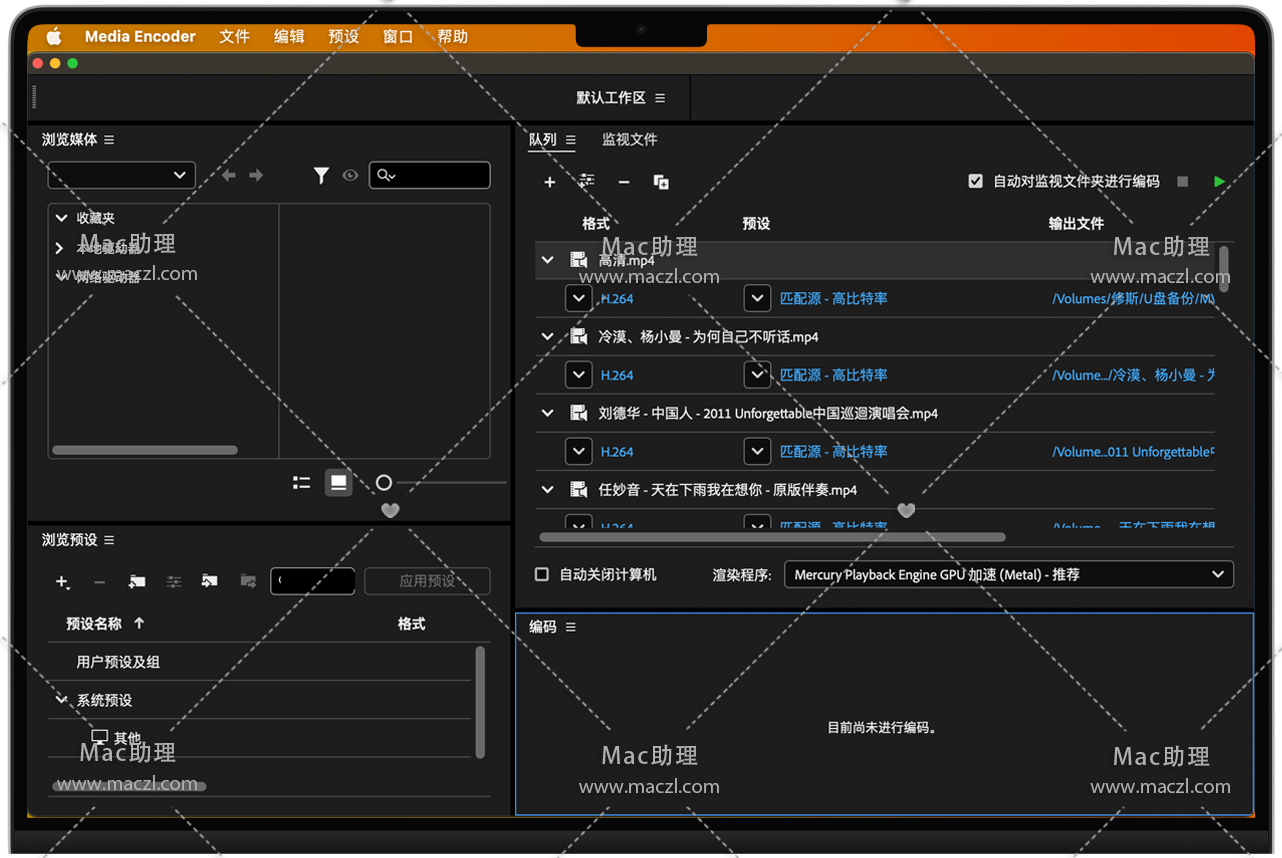Click the thumbnail size slider handle

[384, 483]
